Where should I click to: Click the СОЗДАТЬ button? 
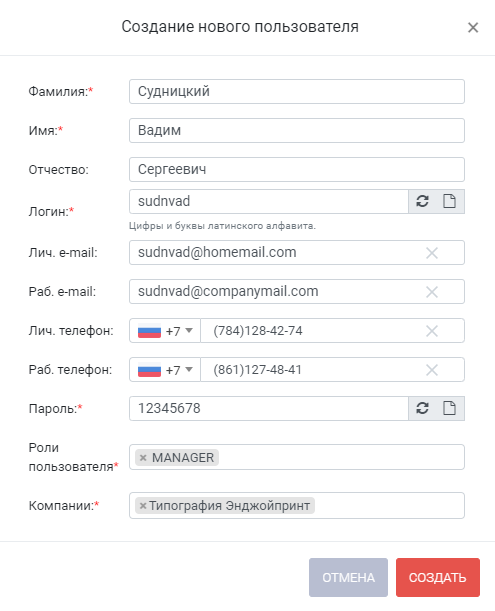click(438, 577)
